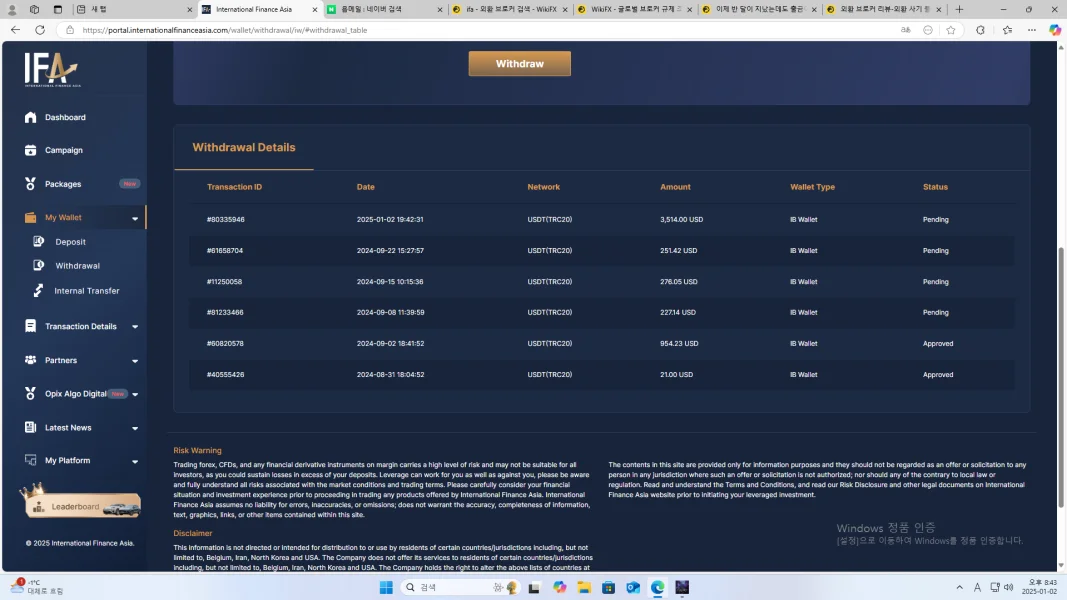Click the Campaign calendar icon
The image size is (1067, 600).
[x=30, y=150]
